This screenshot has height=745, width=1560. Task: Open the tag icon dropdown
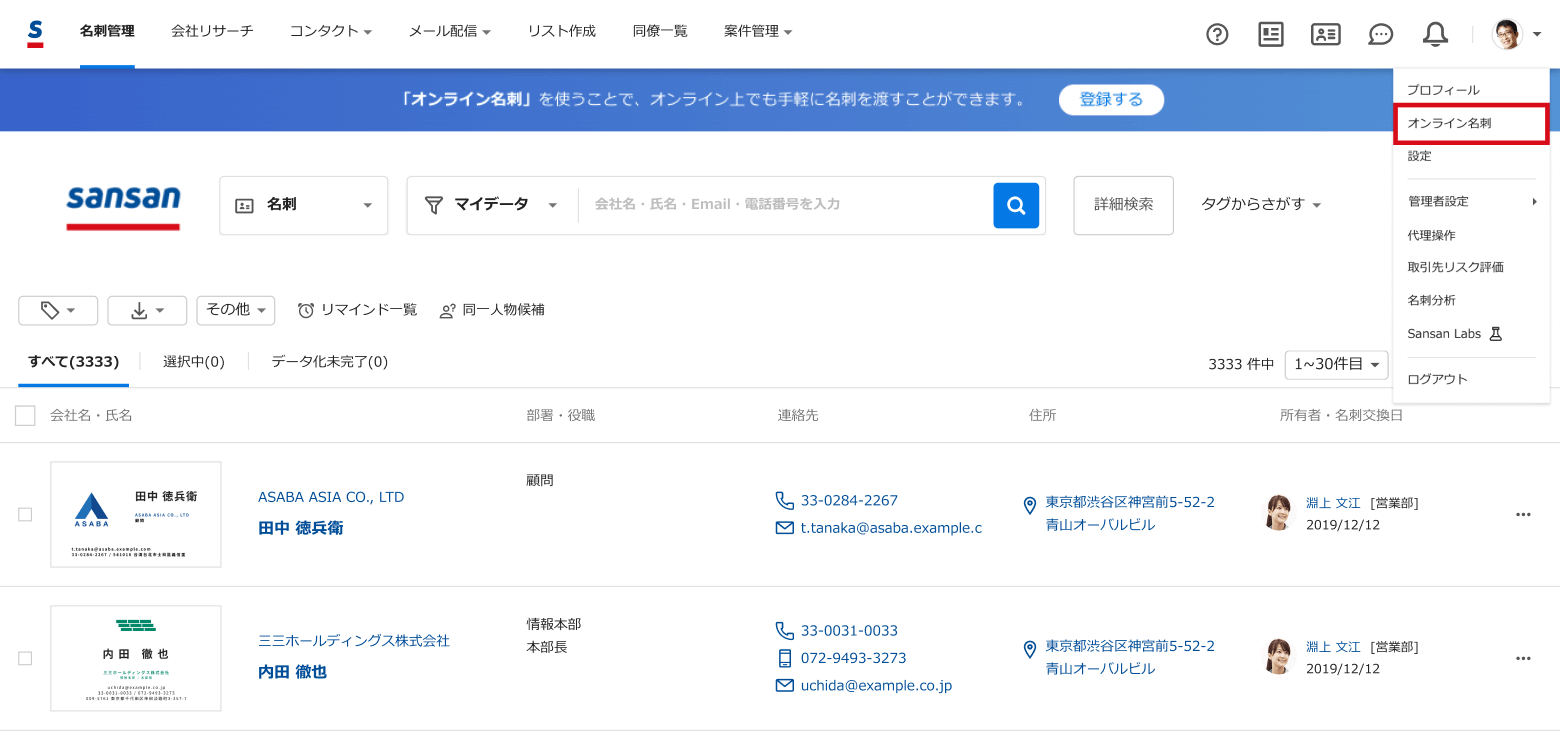tap(58, 311)
